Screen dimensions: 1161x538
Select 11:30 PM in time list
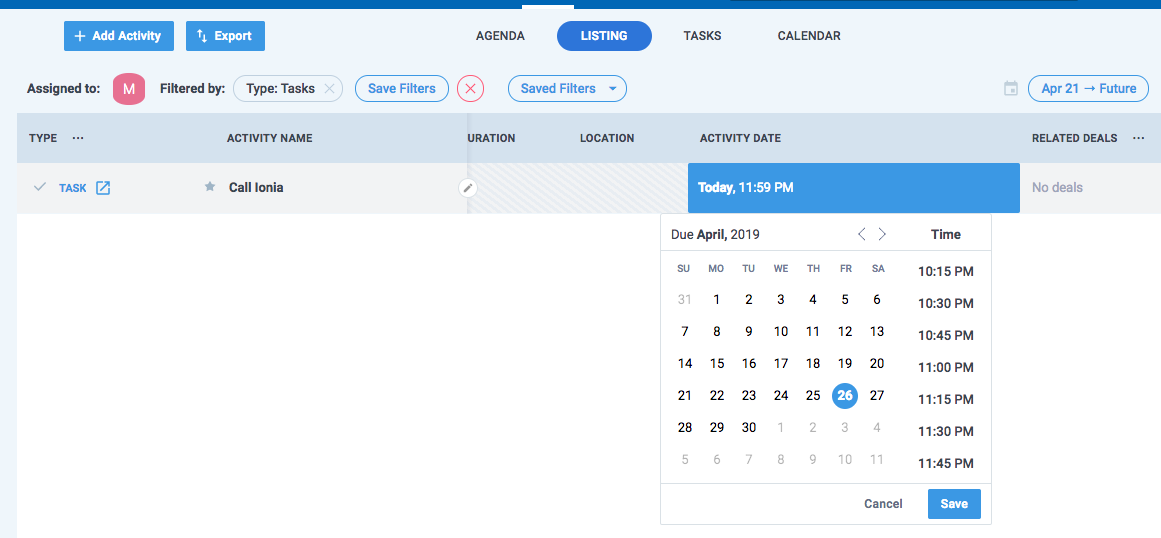(x=946, y=431)
